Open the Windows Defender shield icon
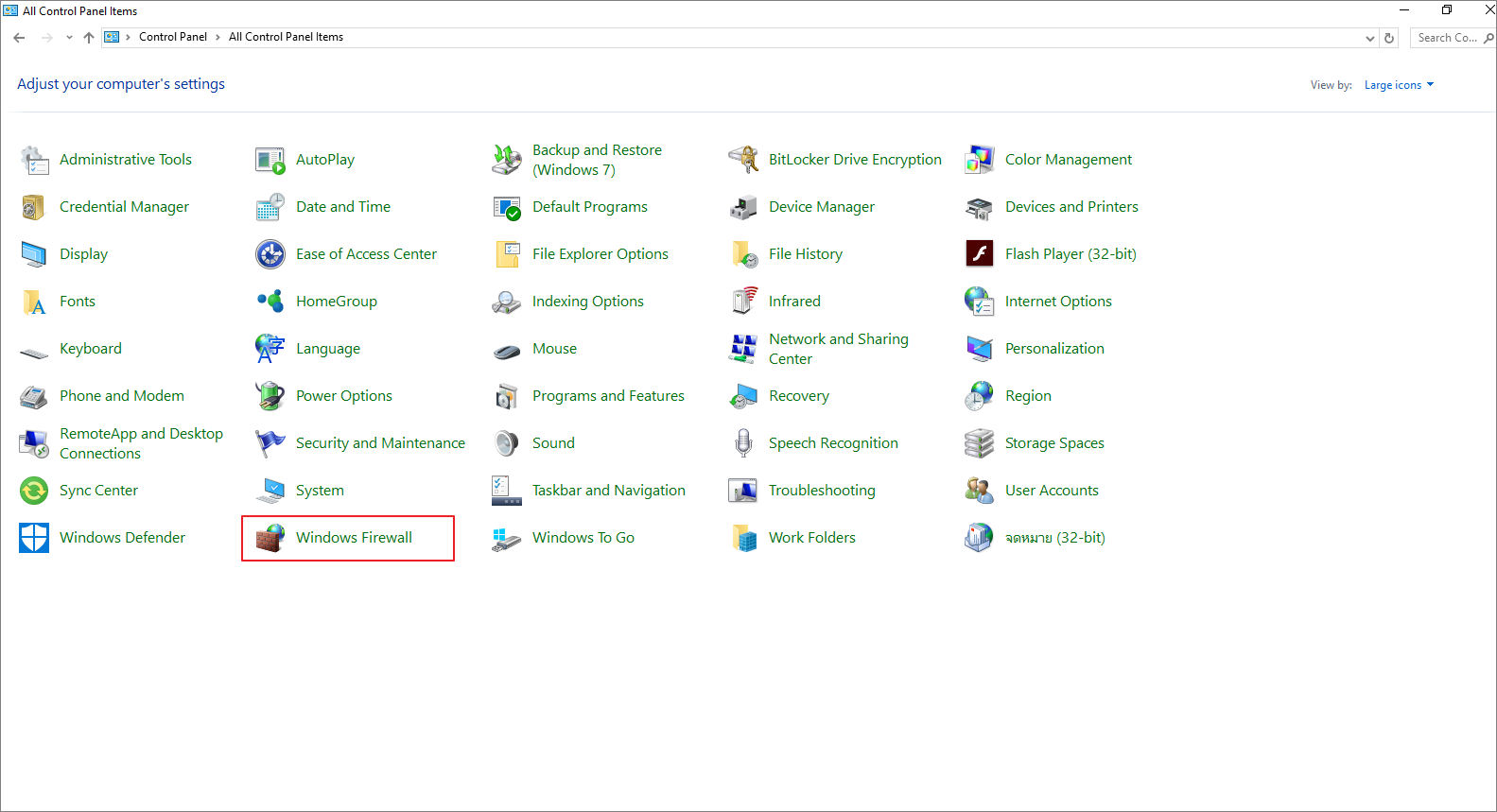The image size is (1497, 812). click(x=34, y=538)
